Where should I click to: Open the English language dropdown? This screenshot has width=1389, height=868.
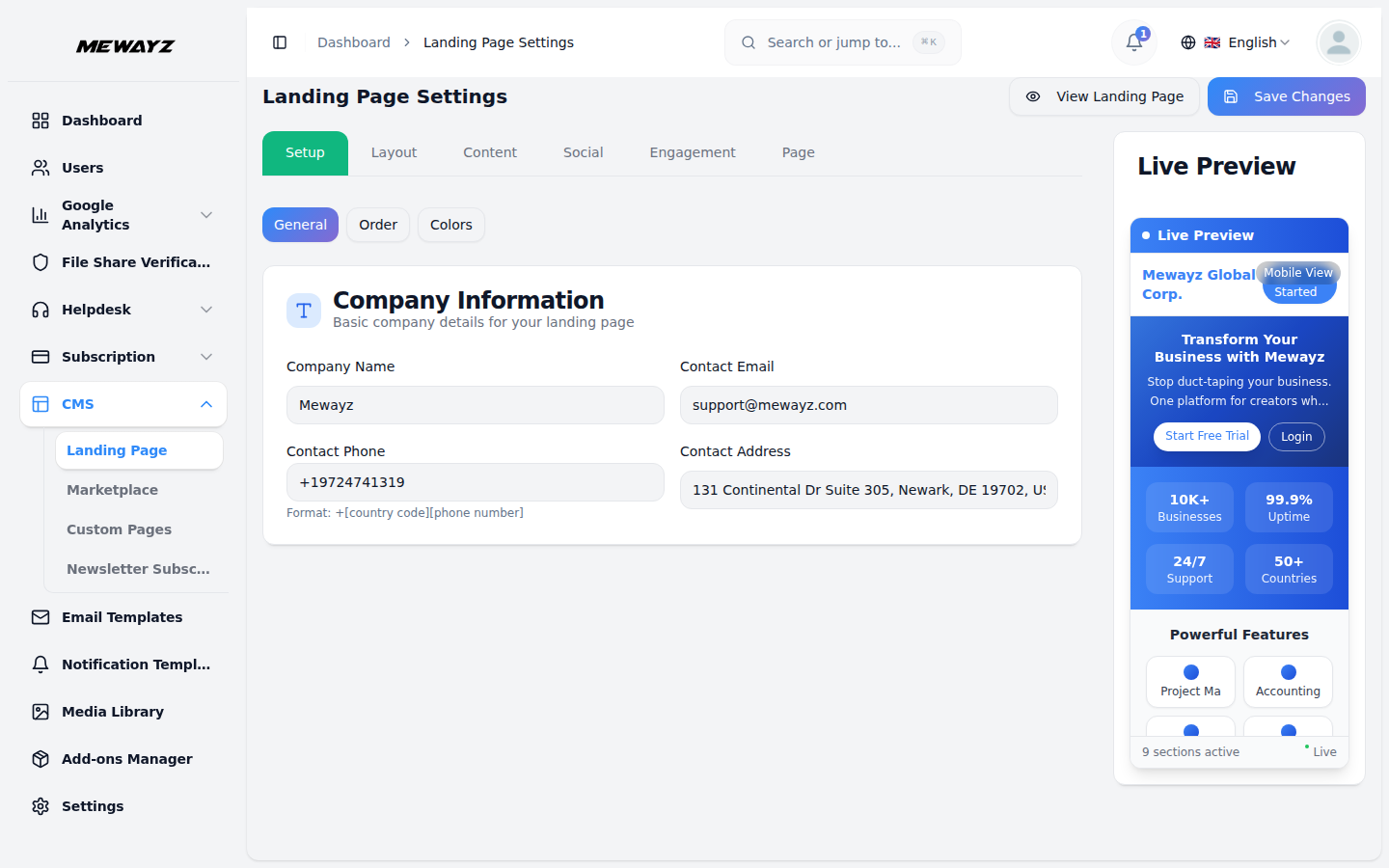[1248, 42]
